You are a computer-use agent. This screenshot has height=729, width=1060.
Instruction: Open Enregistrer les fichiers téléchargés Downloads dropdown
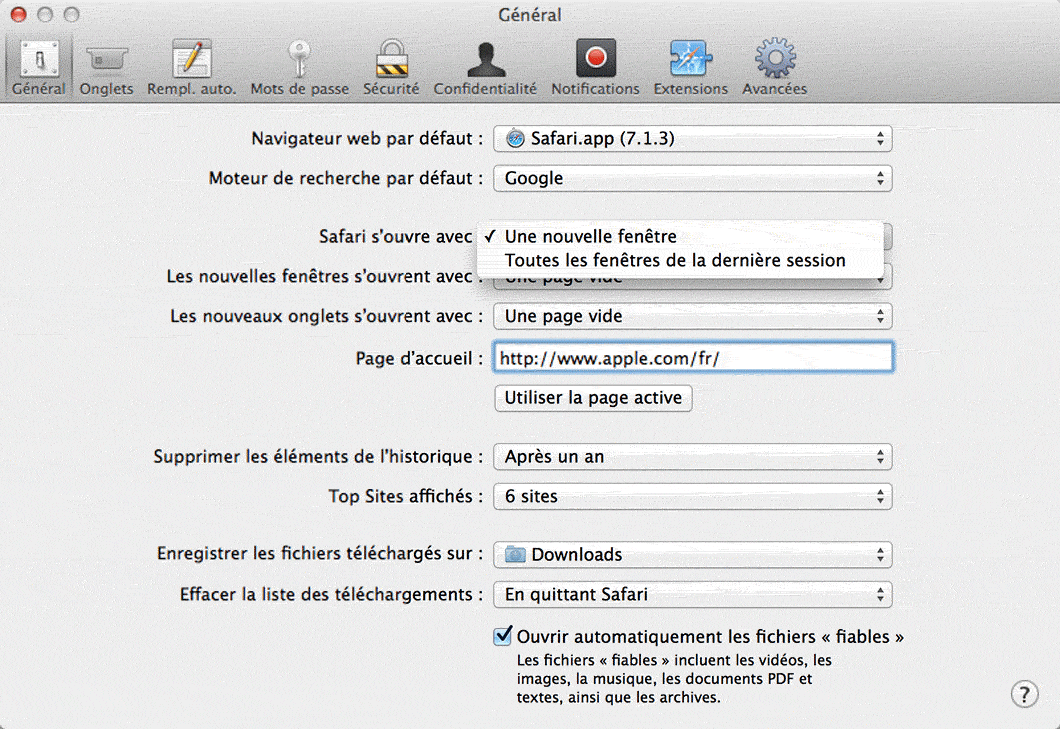click(x=692, y=555)
